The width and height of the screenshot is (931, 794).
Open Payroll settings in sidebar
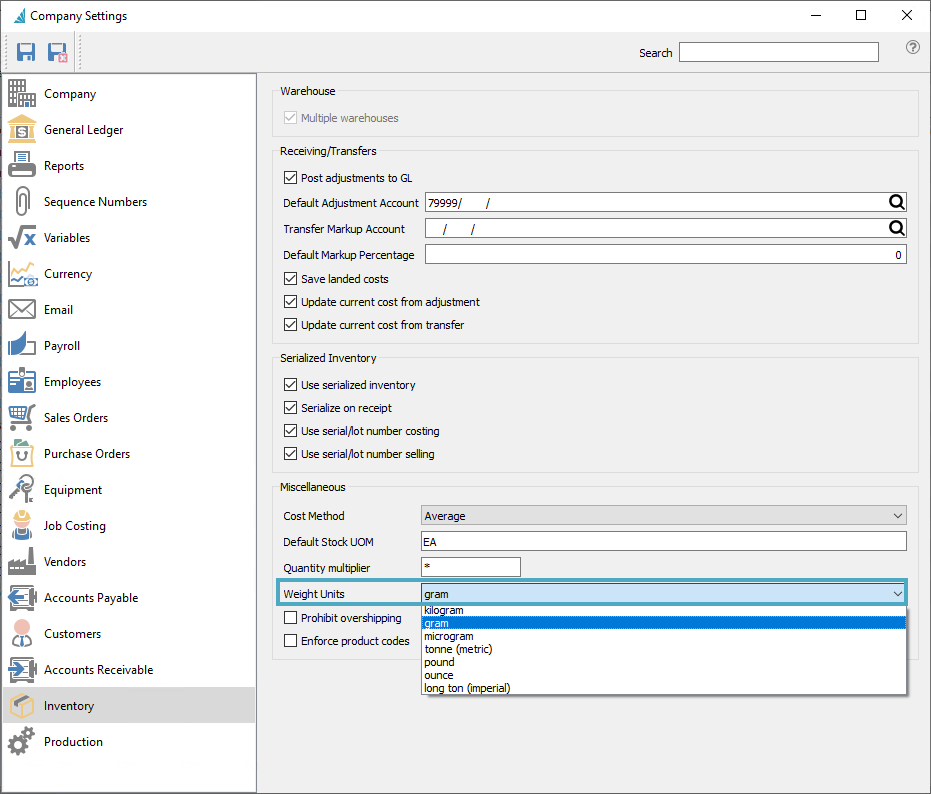pyautogui.click(x=61, y=346)
